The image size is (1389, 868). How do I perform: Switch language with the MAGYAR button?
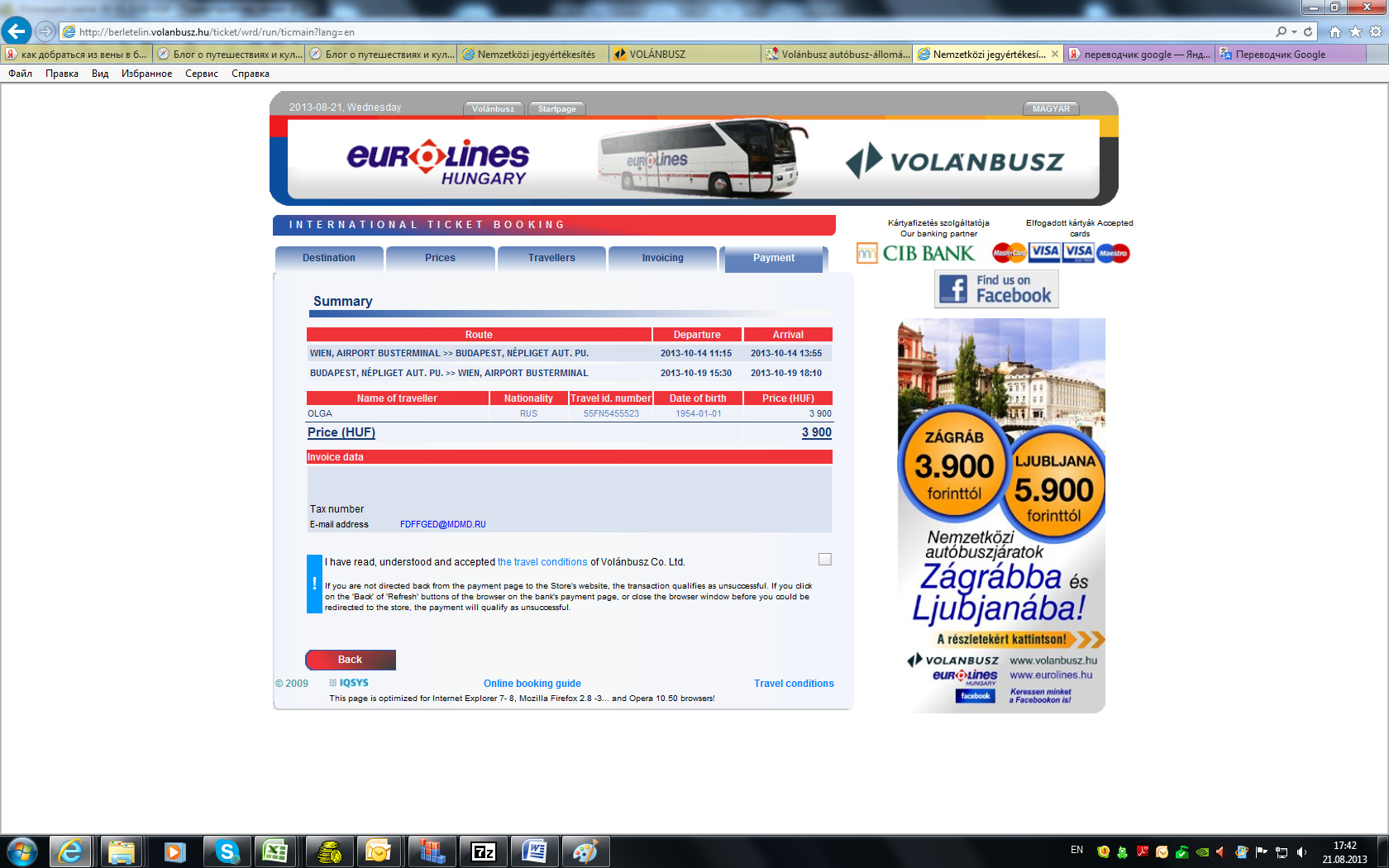[1051, 108]
